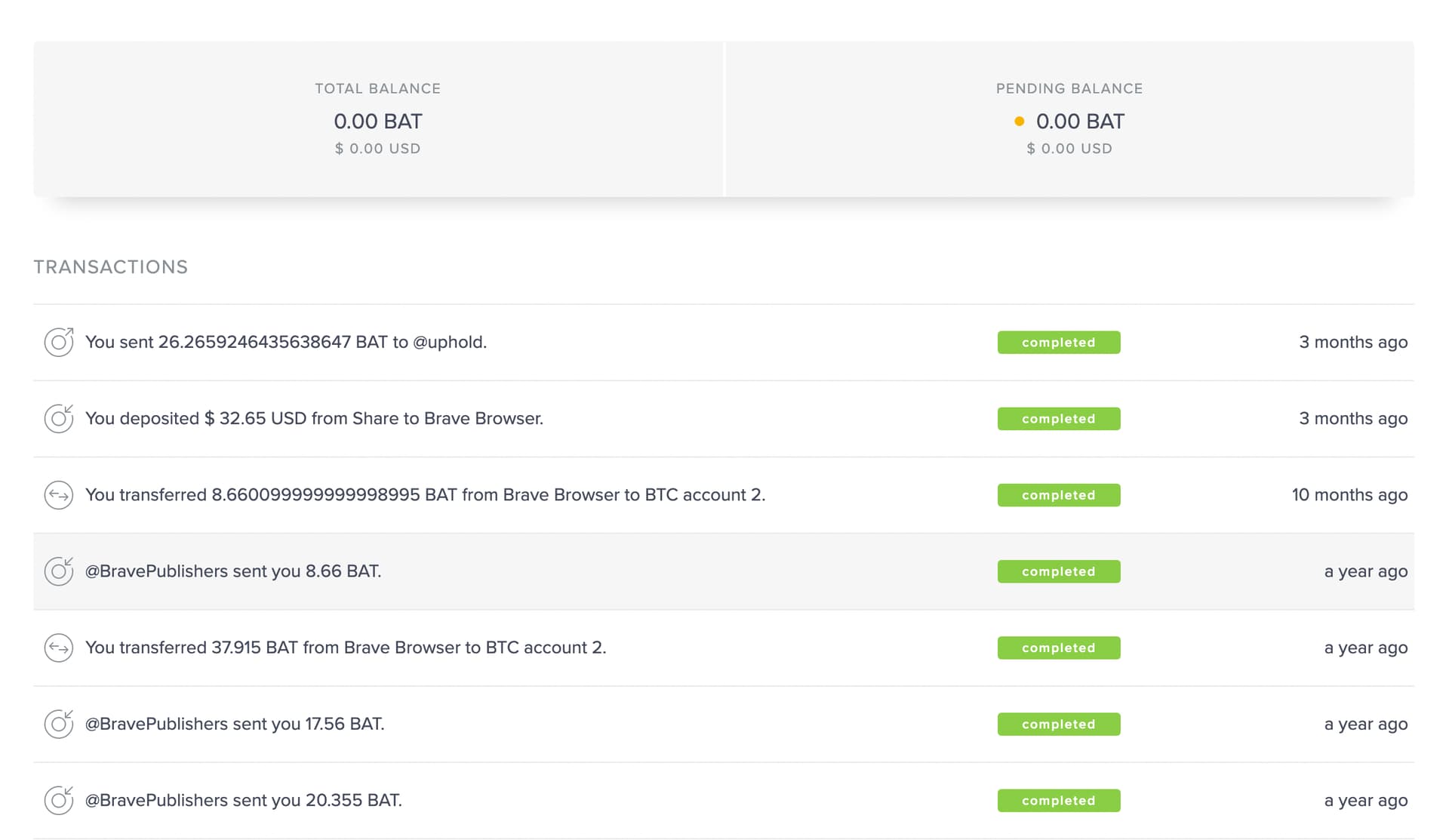Click completed badge on $32.65 deposit row
Image resolution: width=1449 pixels, height=840 pixels.
[1058, 418]
